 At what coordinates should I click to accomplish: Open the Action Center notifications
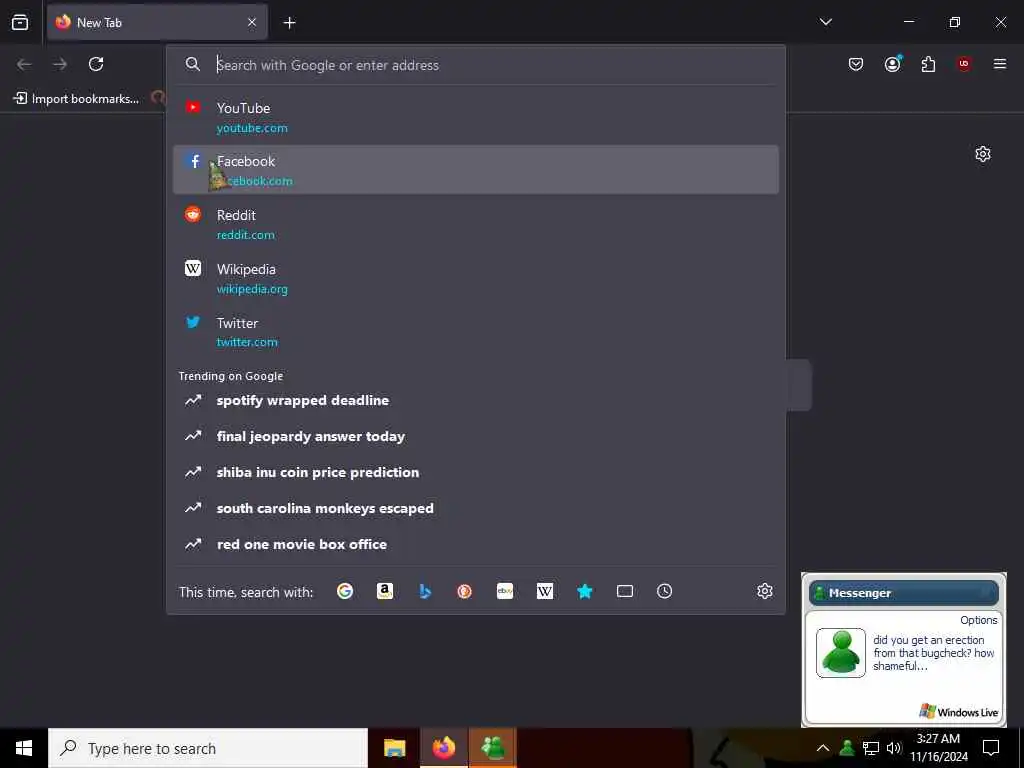point(991,748)
